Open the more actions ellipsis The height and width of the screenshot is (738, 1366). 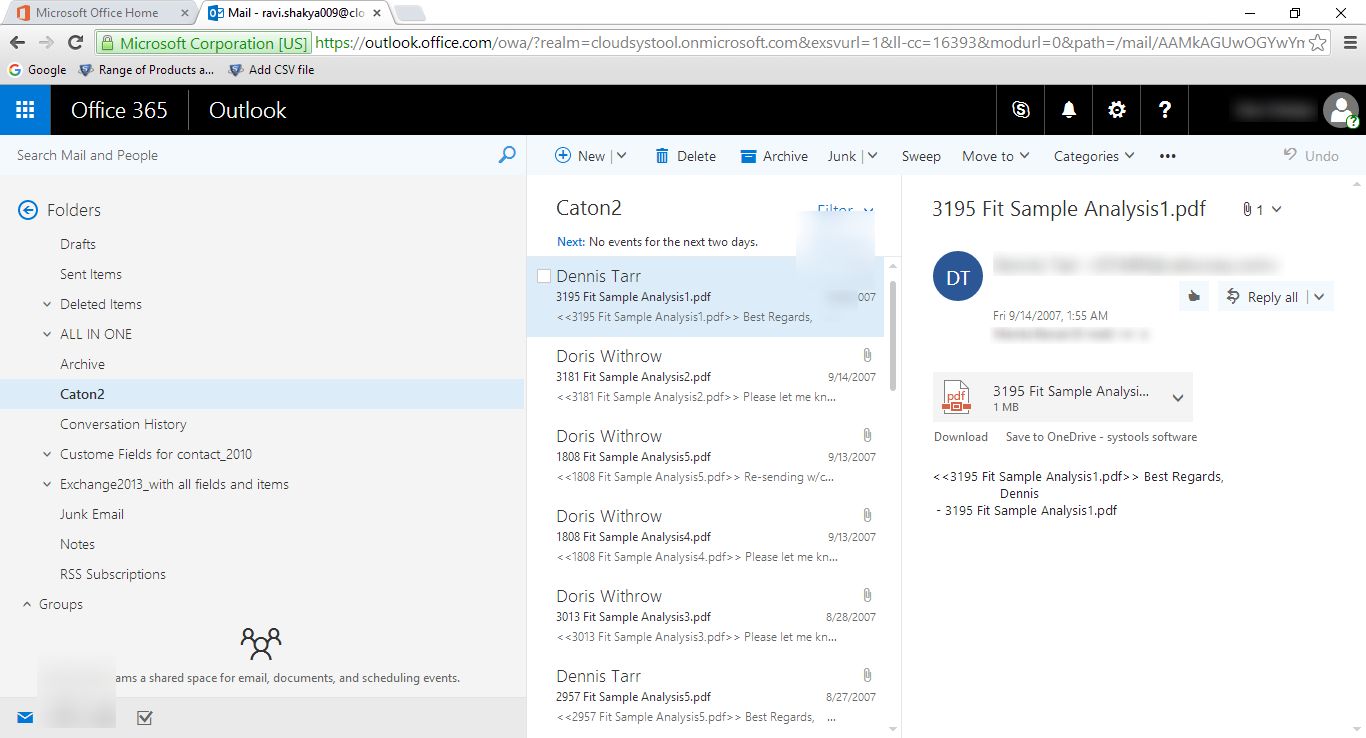tap(1167, 156)
